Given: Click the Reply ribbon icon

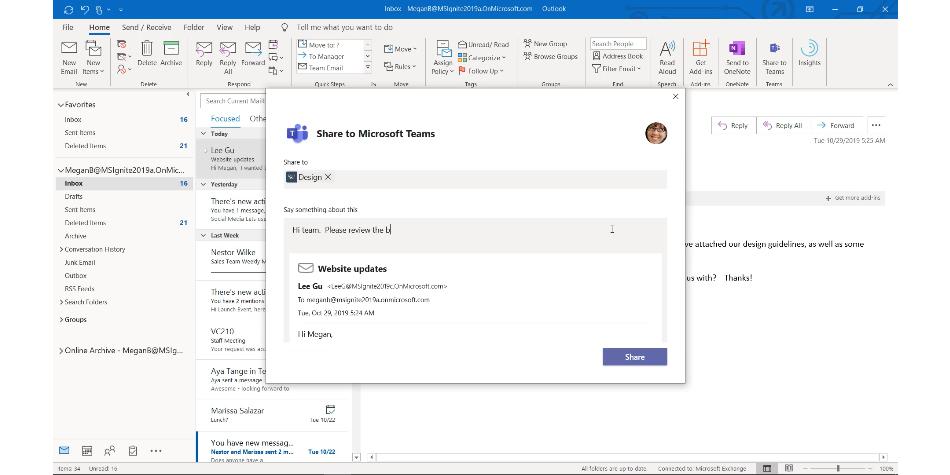Looking at the screenshot, I should 204,53.
